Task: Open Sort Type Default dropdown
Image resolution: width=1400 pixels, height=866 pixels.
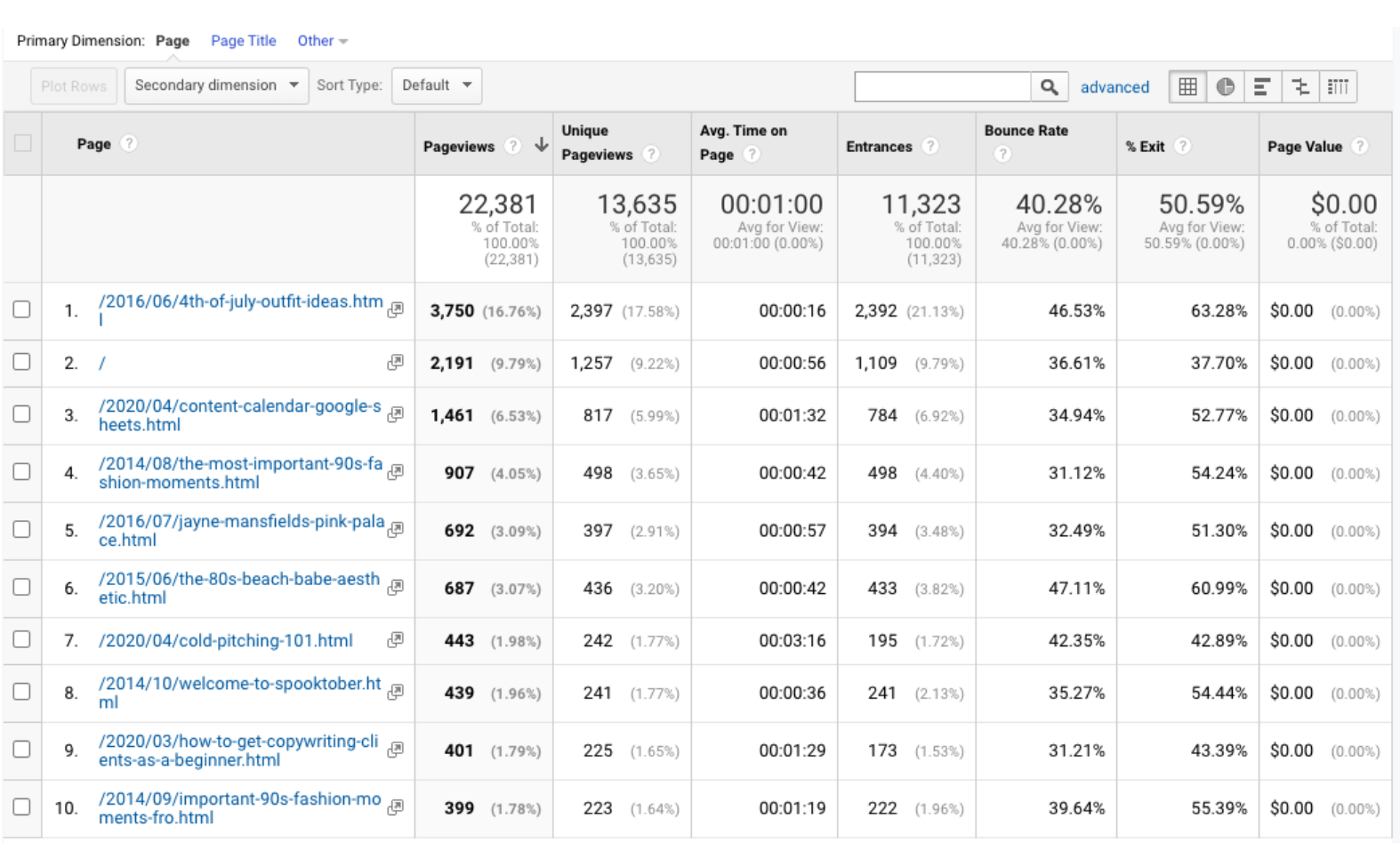Action: 437,85
